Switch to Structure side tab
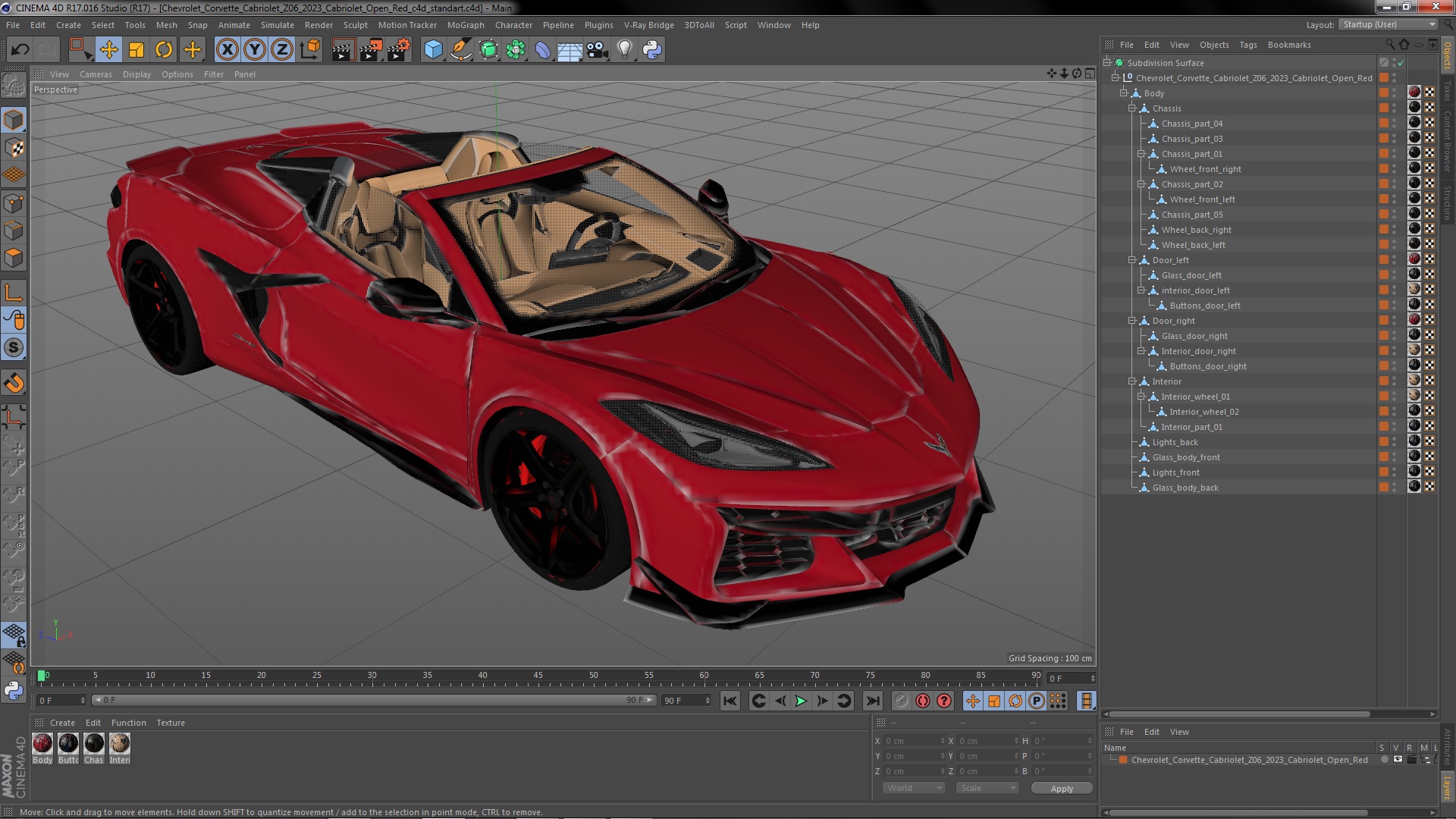The image size is (1456, 819). [1447, 202]
